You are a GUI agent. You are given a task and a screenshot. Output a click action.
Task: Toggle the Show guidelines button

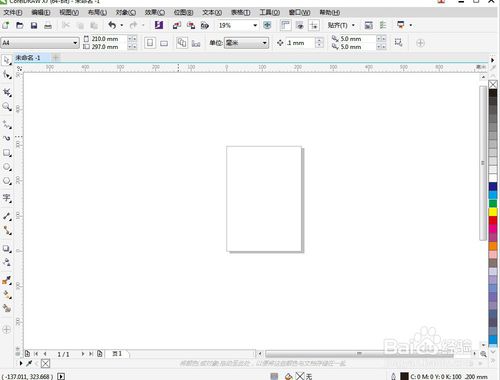[314, 25]
